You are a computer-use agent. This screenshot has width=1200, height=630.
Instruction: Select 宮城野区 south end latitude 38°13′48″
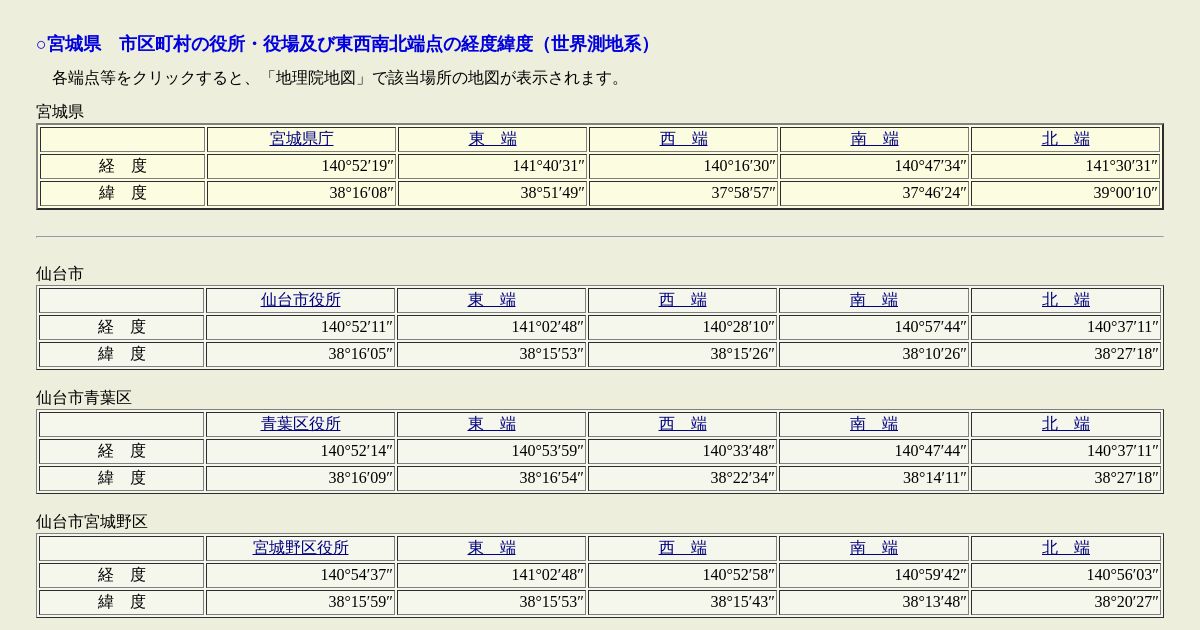point(934,602)
